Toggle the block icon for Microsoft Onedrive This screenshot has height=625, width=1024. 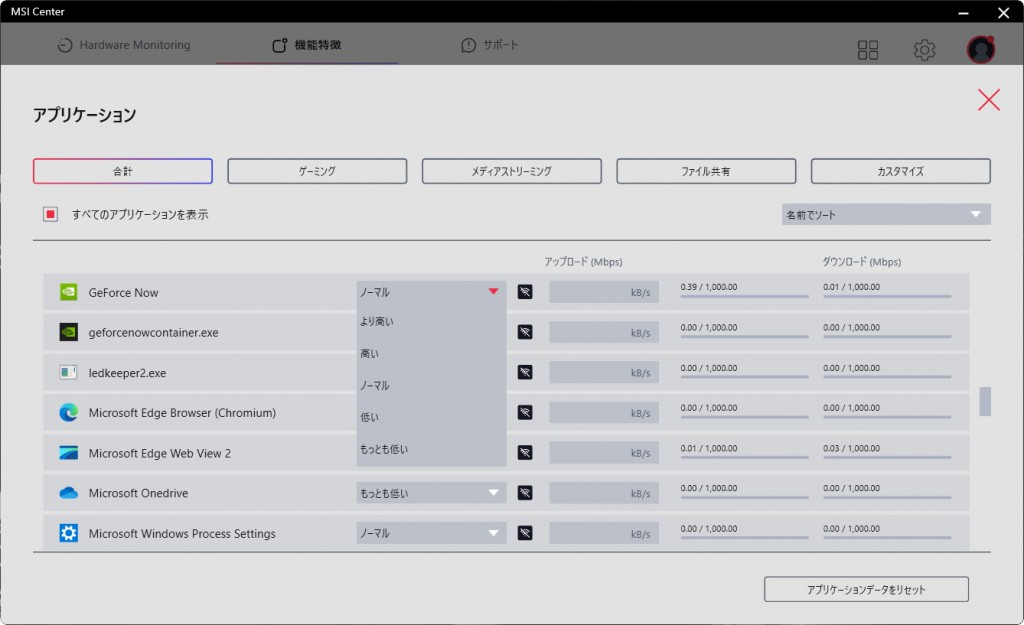[525, 493]
